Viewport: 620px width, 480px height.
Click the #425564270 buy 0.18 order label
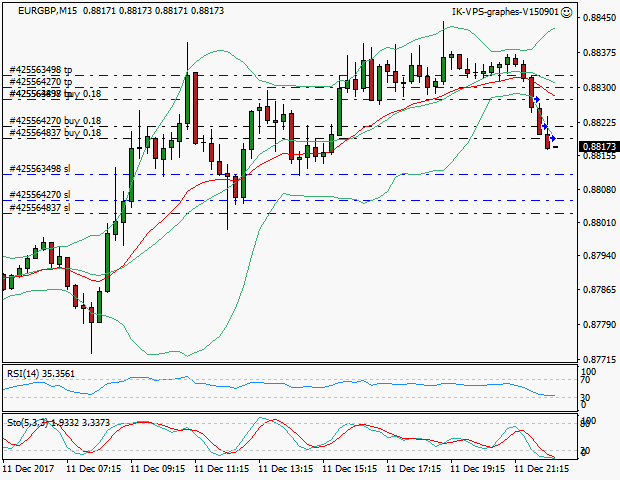click(x=55, y=121)
